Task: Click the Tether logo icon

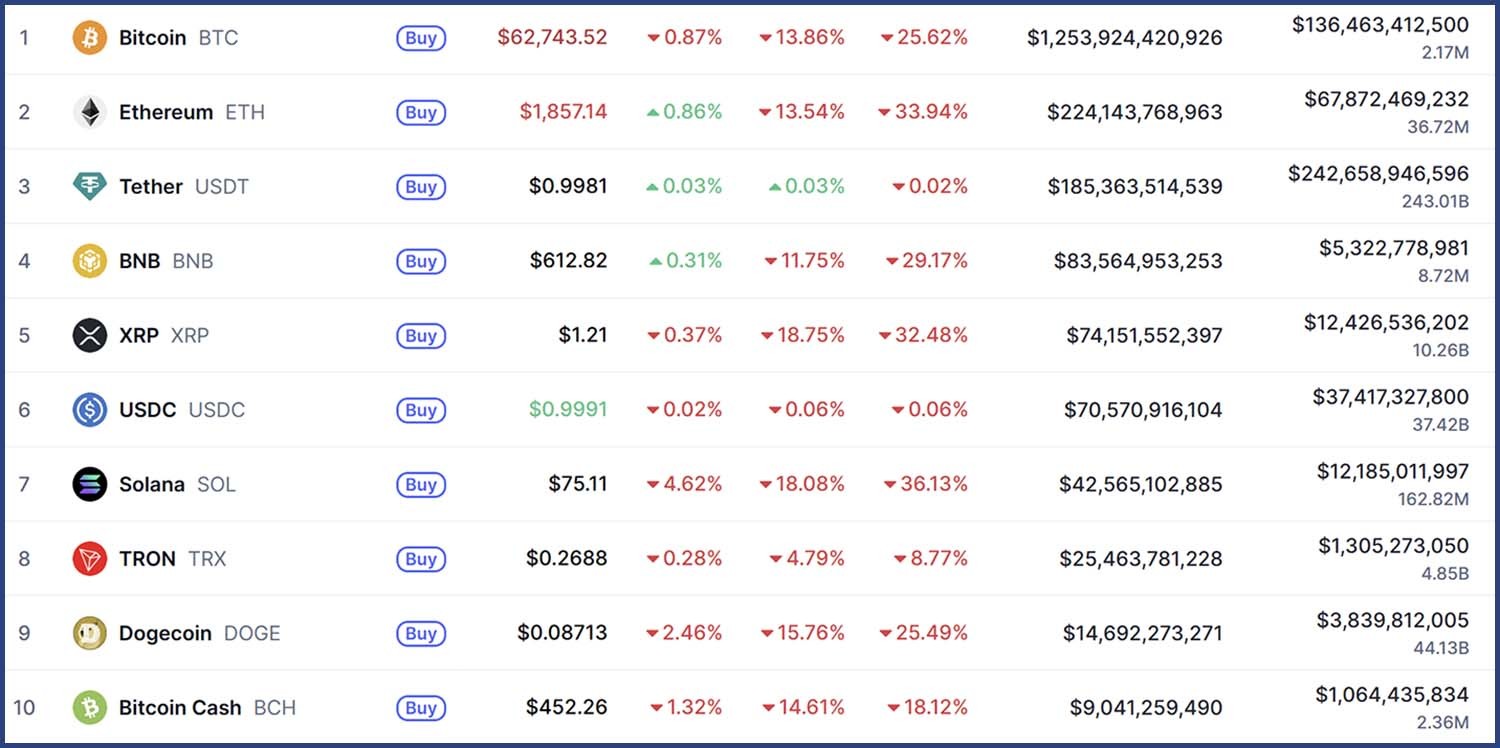Action: pyautogui.click(x=90, y=187)
